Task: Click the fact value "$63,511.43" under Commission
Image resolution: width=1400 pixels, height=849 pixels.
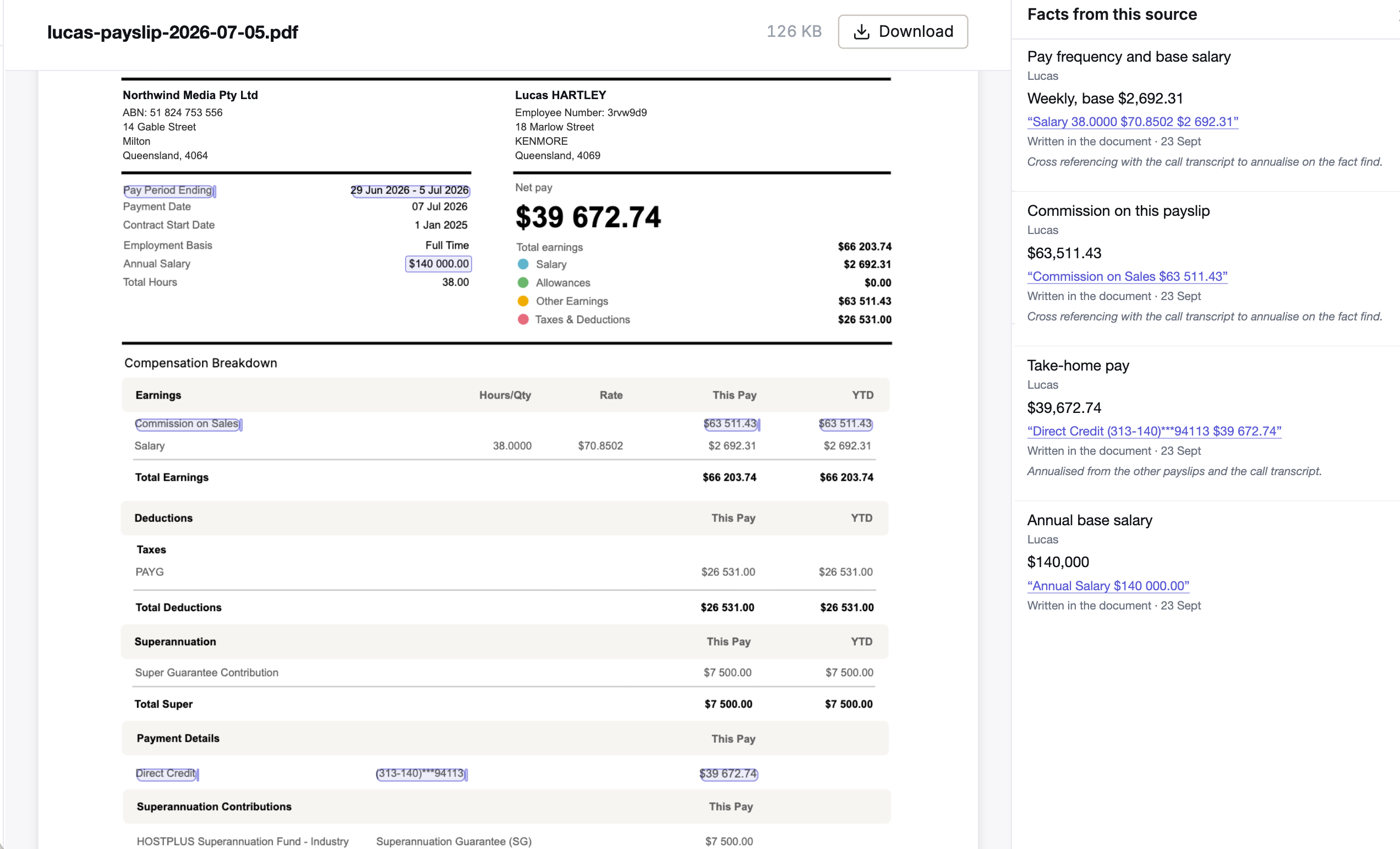Action: coord(1064,253)
